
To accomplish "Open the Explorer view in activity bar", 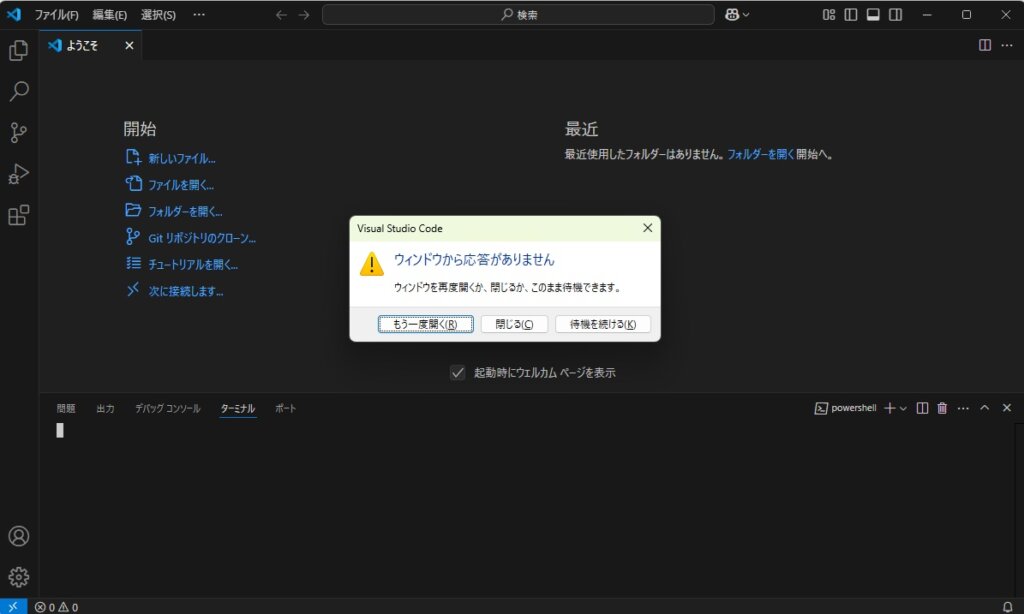I will [18, 50].
